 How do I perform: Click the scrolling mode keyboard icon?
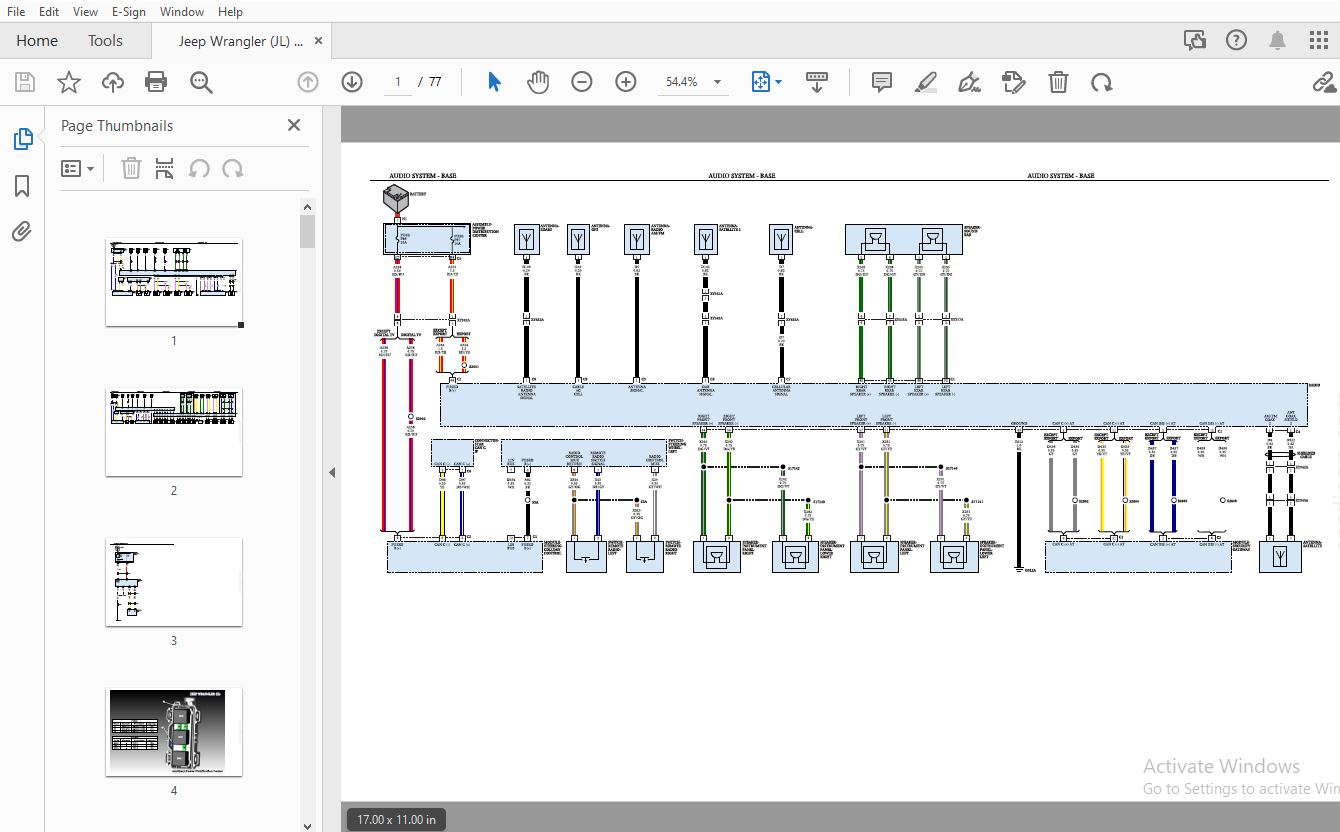[817, 82]
